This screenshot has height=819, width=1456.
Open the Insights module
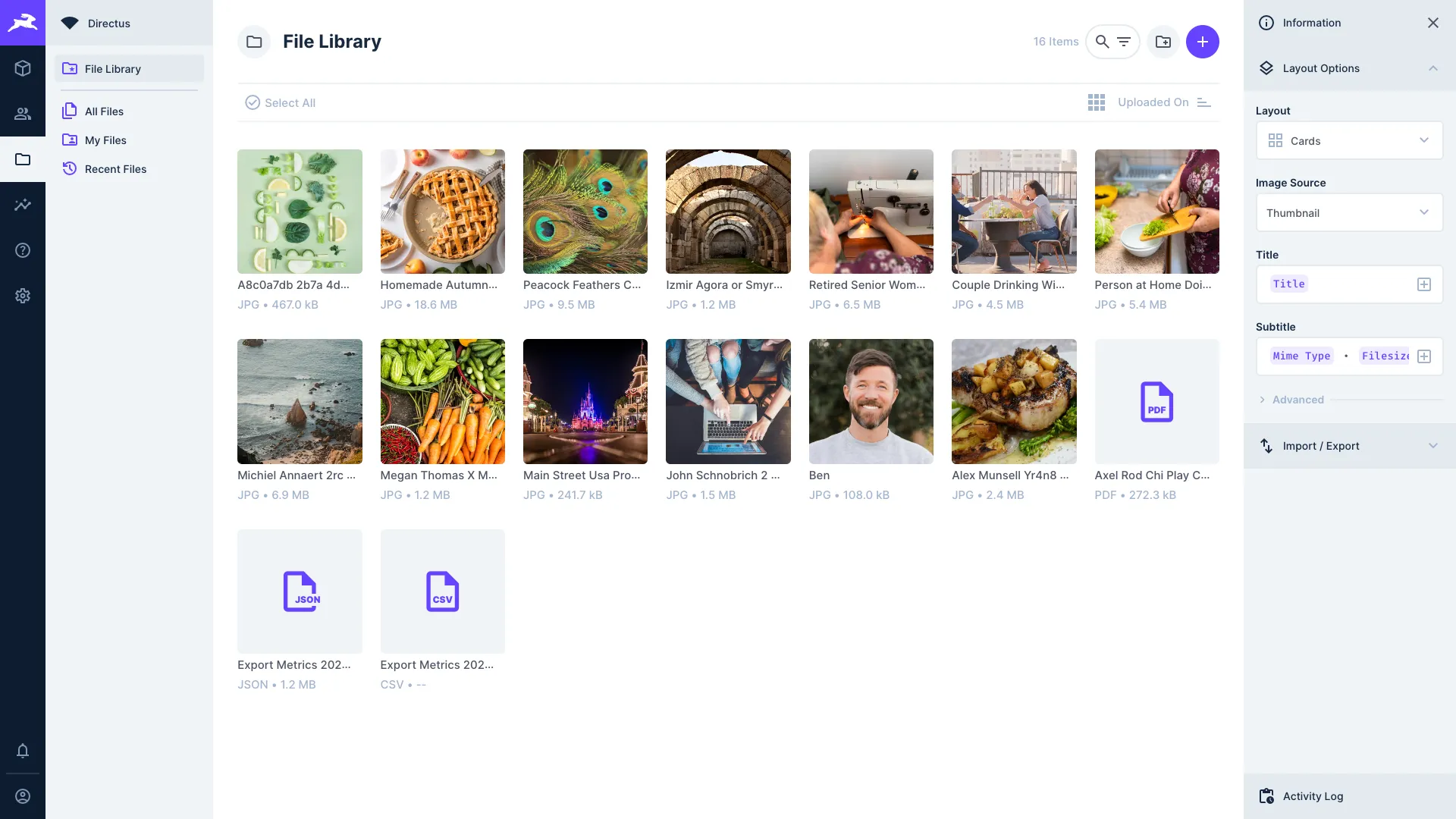click(23, 205)
